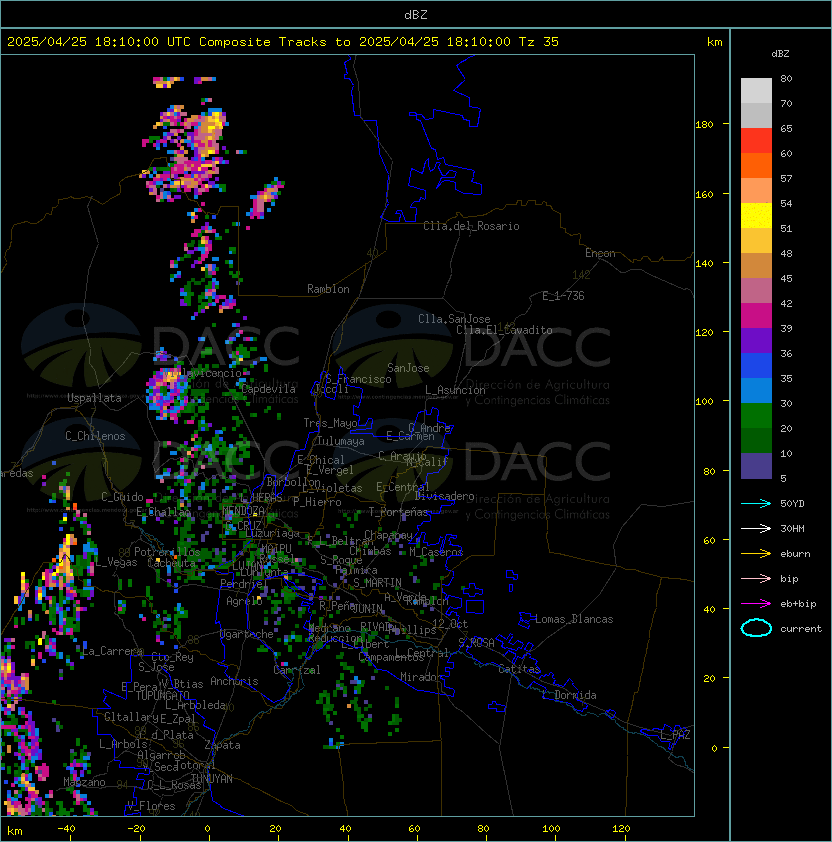Click the 'C_Guido' location label
This screenshot has width=832, height=842.
(122, 497)
